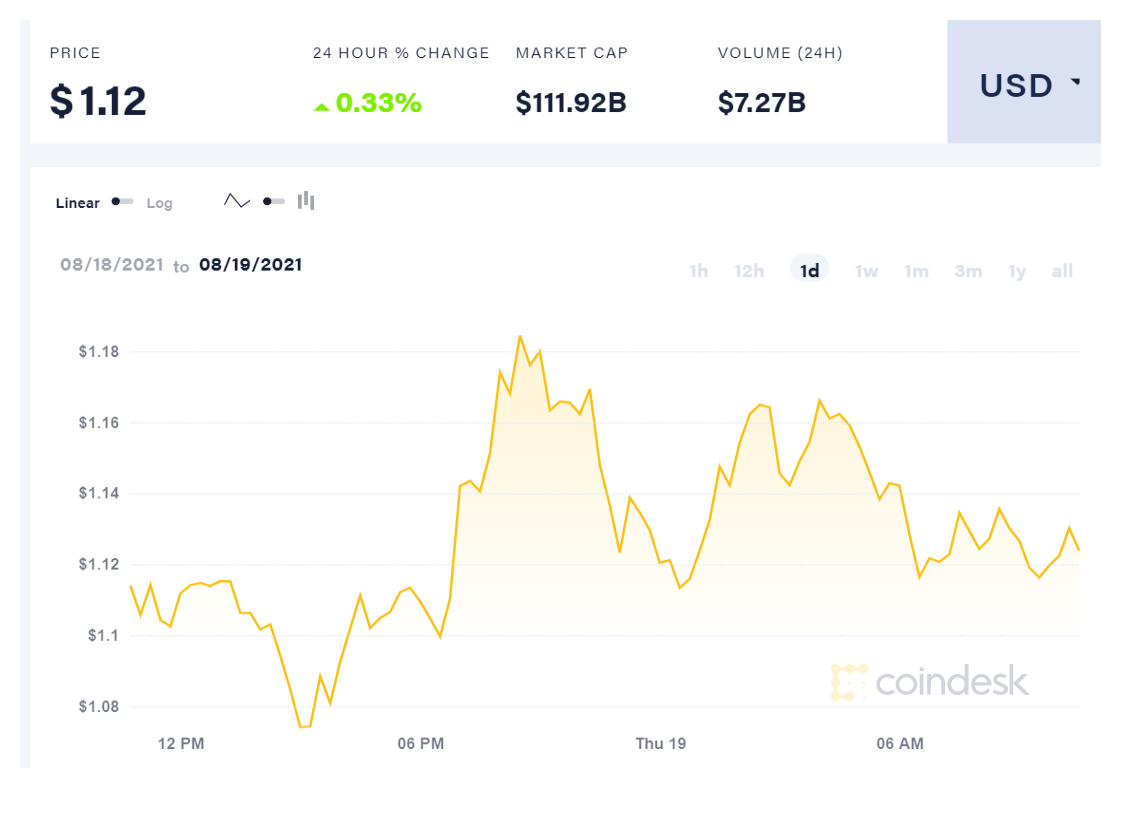The height and width of the screenshot is (828, 1121).
Task: Click the candlestick chart icon
Action: [306, 201]
